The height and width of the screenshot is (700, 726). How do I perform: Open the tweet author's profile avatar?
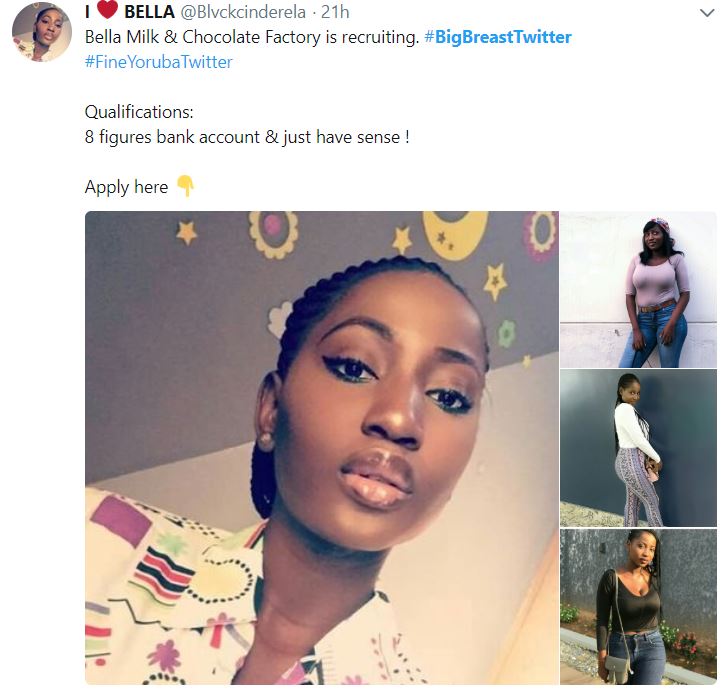tap(41, 32)
